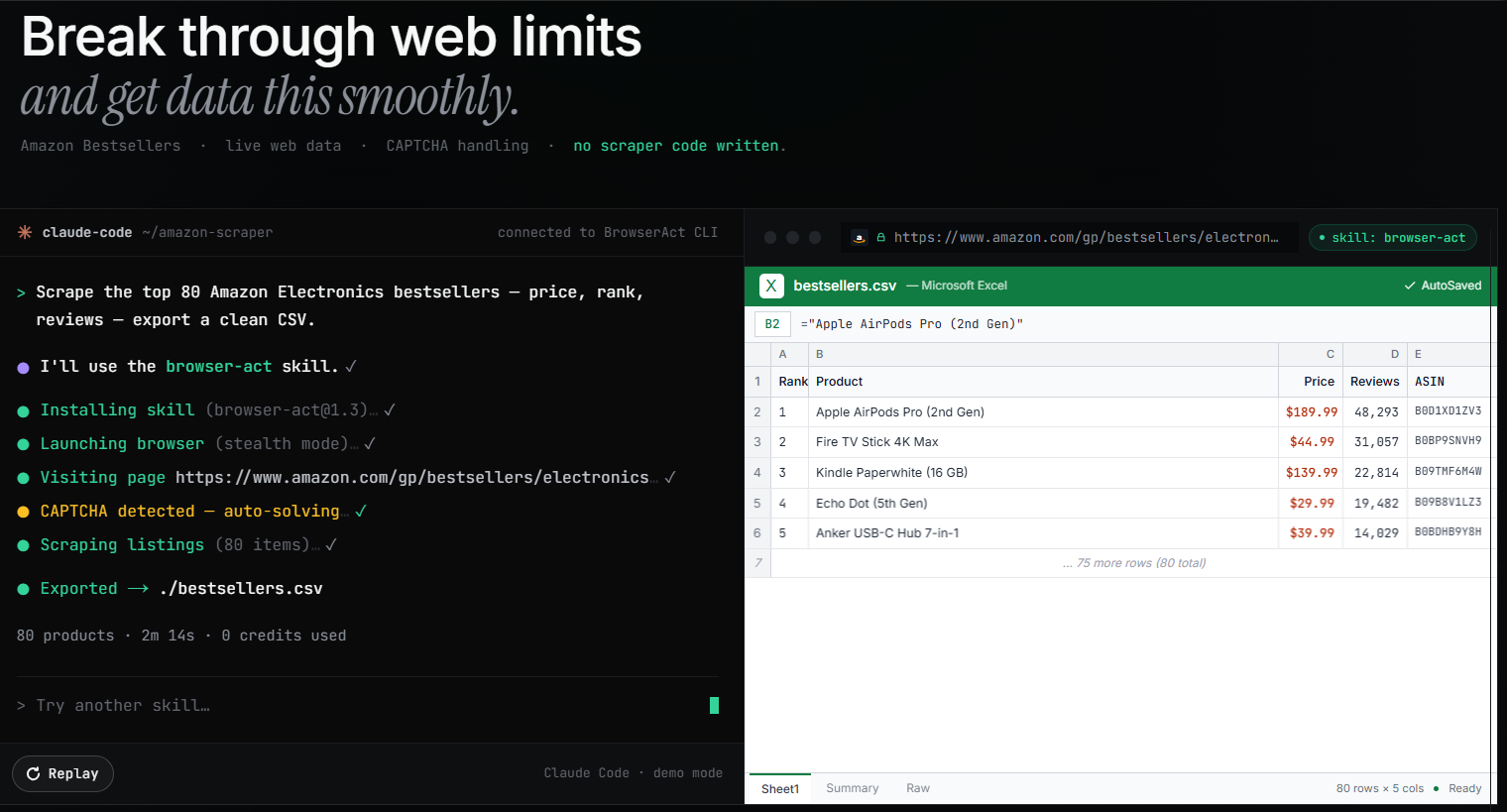Click the ASIN cell in the Kindle Paperwhite row
Image resolution: width=1507 pixels, height=812 pixels.
[x=1449, y=473]
